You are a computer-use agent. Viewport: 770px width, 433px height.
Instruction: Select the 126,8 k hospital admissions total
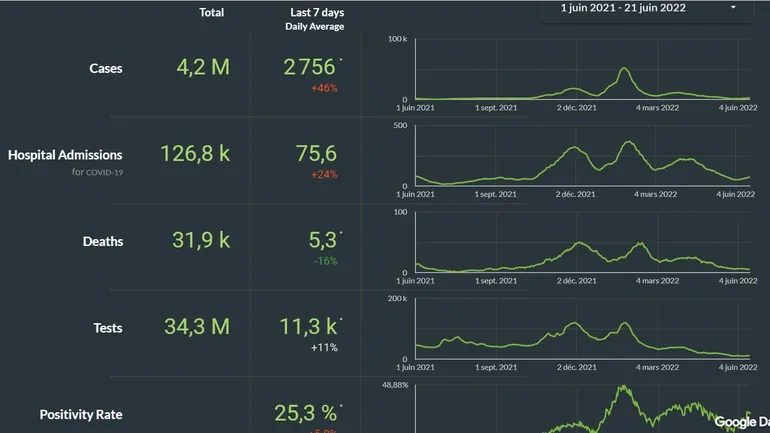coord(195,154)
